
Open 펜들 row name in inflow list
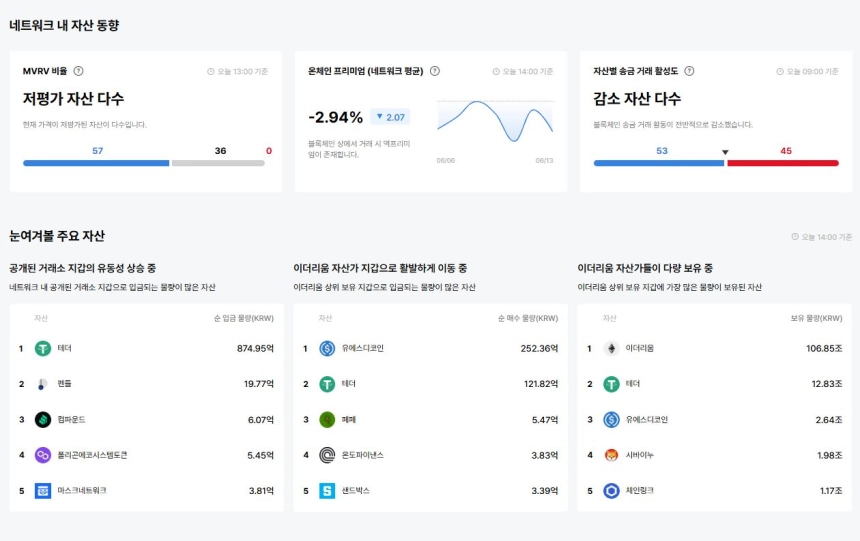coord(65,384)
